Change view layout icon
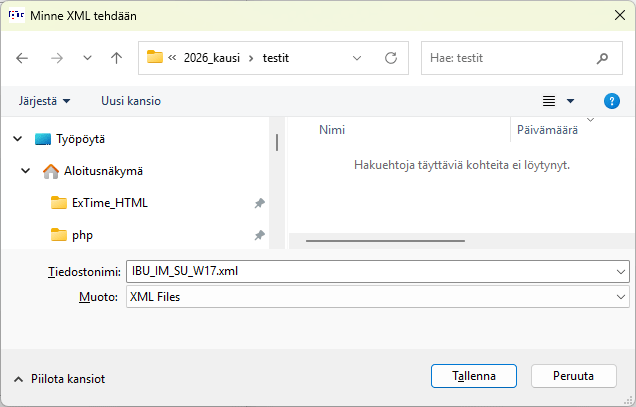The height and width of the screenshot is (407, 636). coord(549,101)
